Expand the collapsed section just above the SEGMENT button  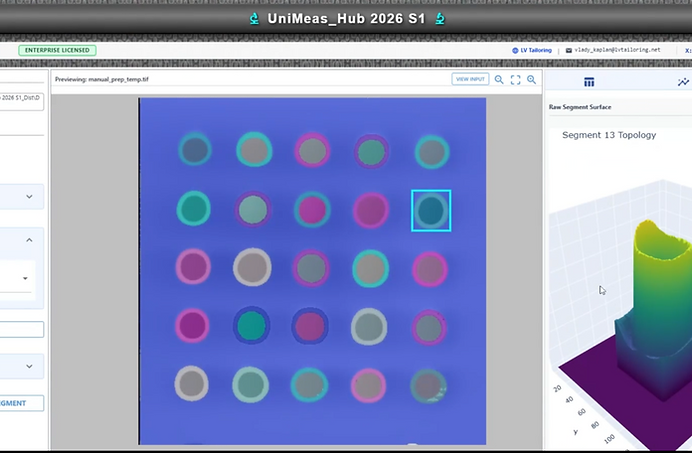[29, 366]
